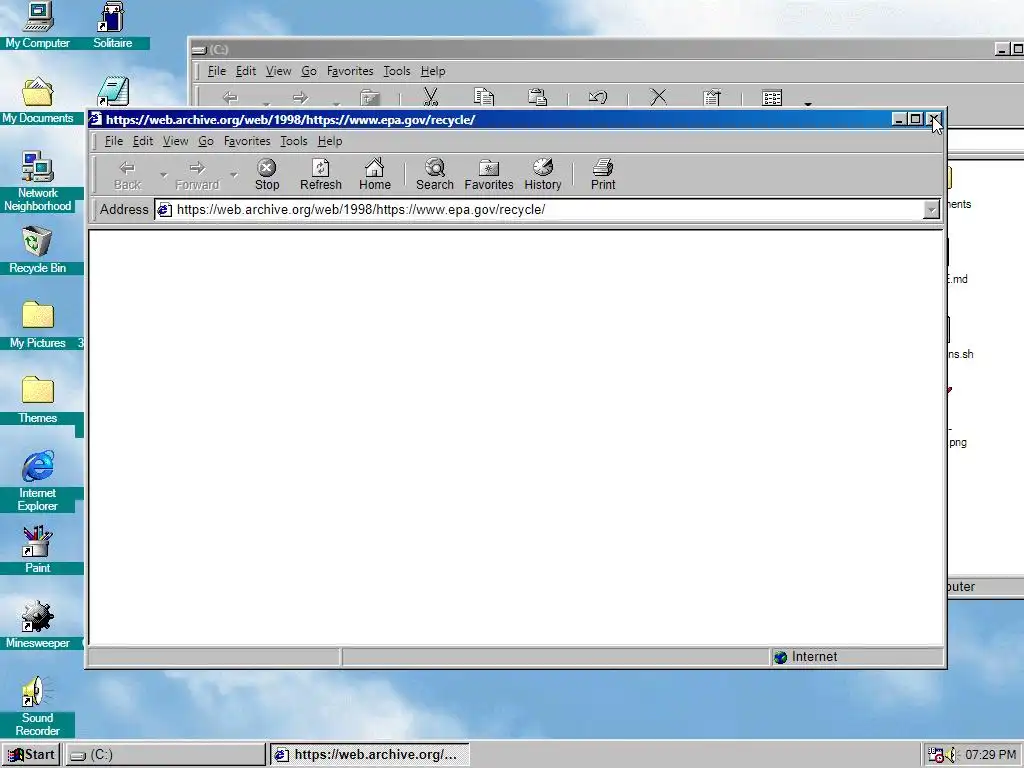Open the Help menu in the C: window
This screenshot has height=768, width=1024.
[433, 71]
